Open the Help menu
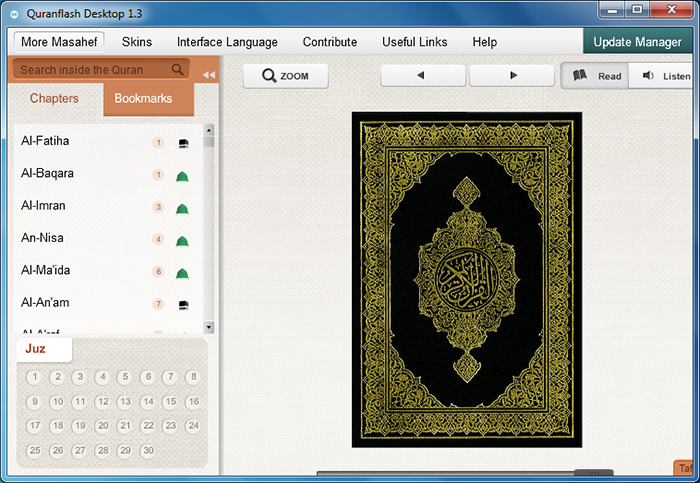Image resolution: width=700 pixels, height=483 pixels. (485, 42)
